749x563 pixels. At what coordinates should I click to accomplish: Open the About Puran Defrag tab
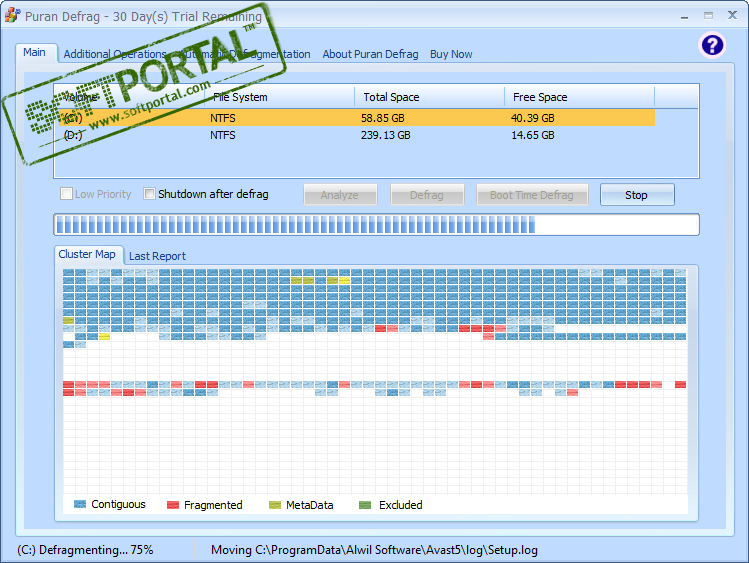tap(370, 54)
